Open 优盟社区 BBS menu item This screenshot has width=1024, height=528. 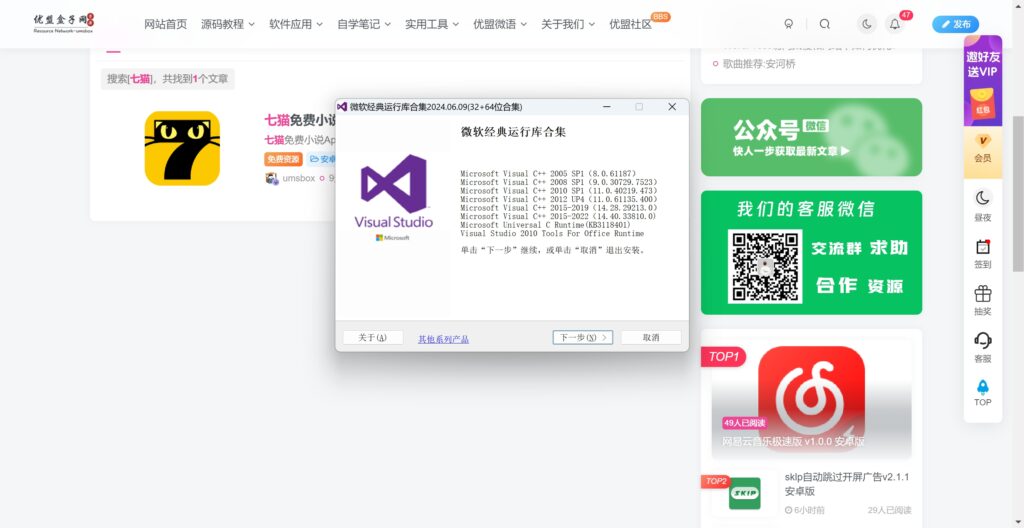(x=631, y=24)
